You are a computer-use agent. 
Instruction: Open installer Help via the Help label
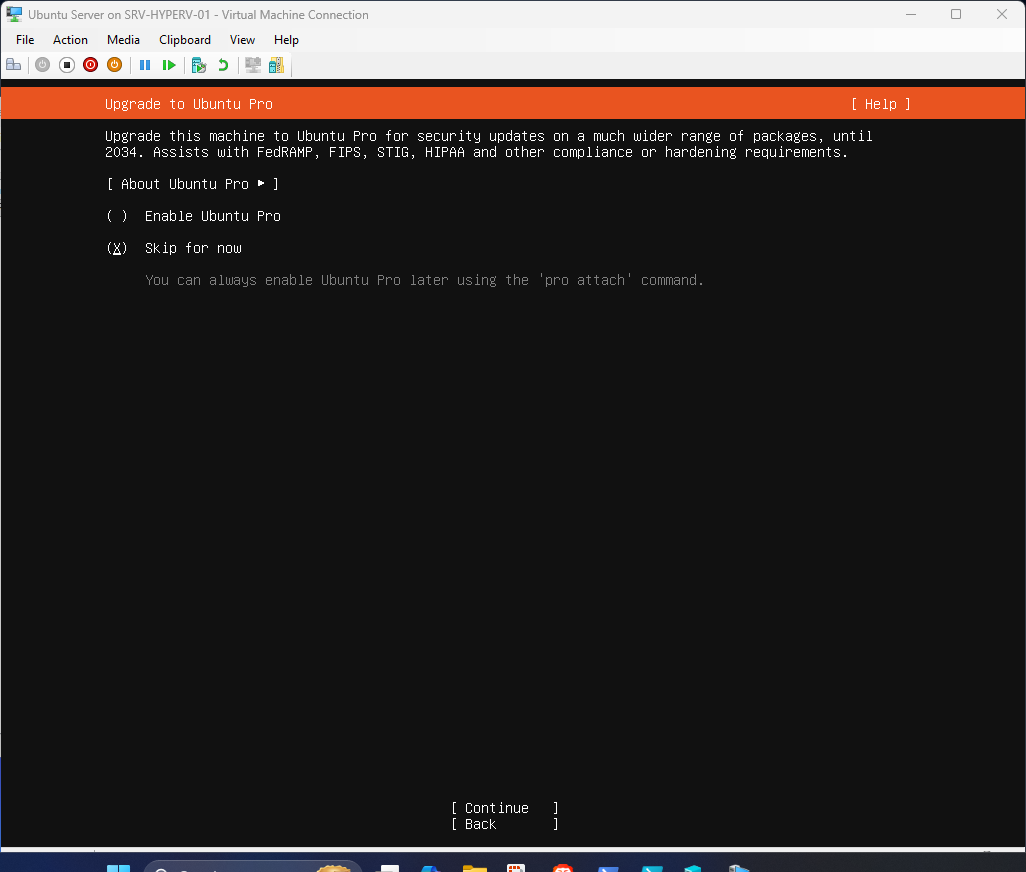(x=879, y=104)
